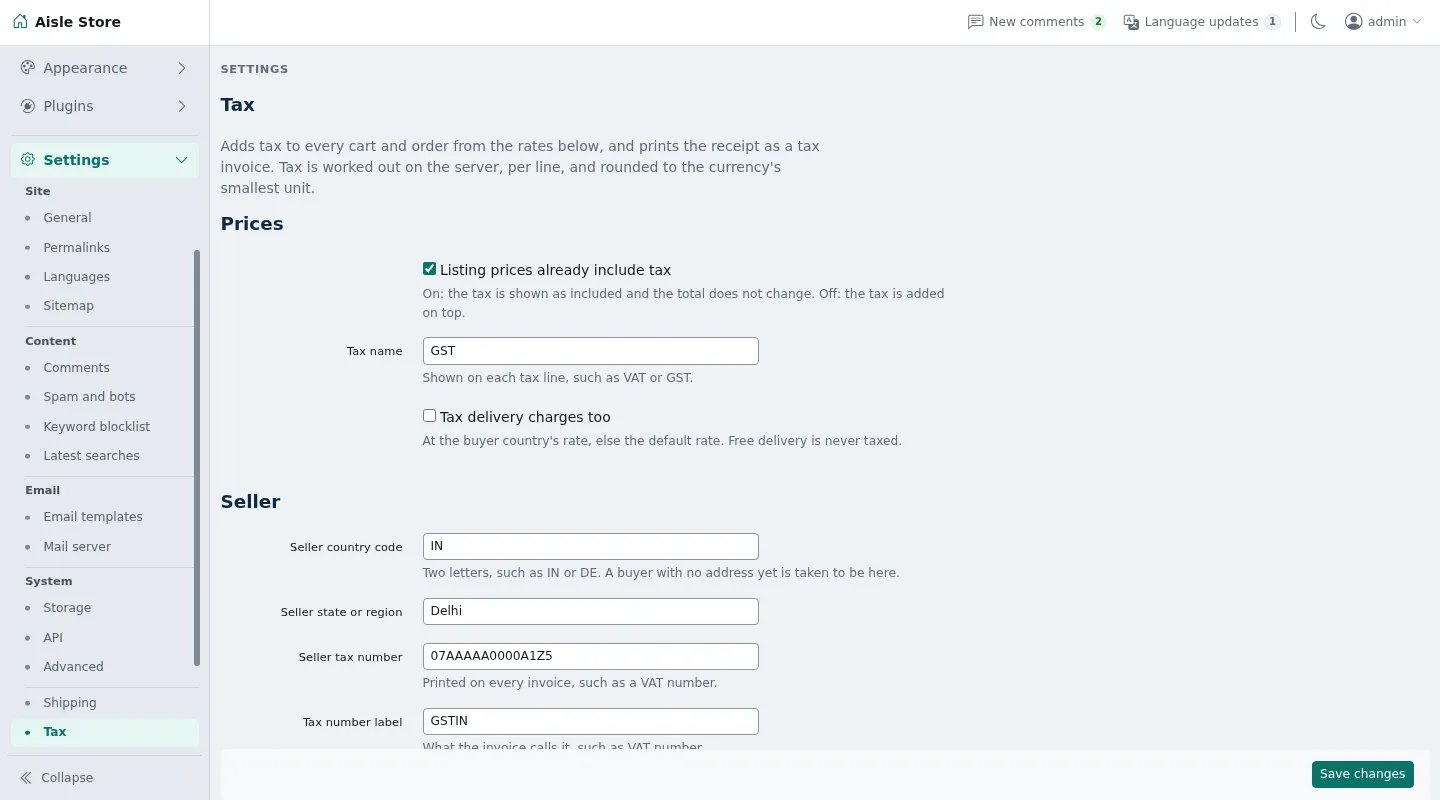The width and height of the screenshot is (1440, 800).
Task: Click the admin user avatar icon
Action: click(1354, 21)
